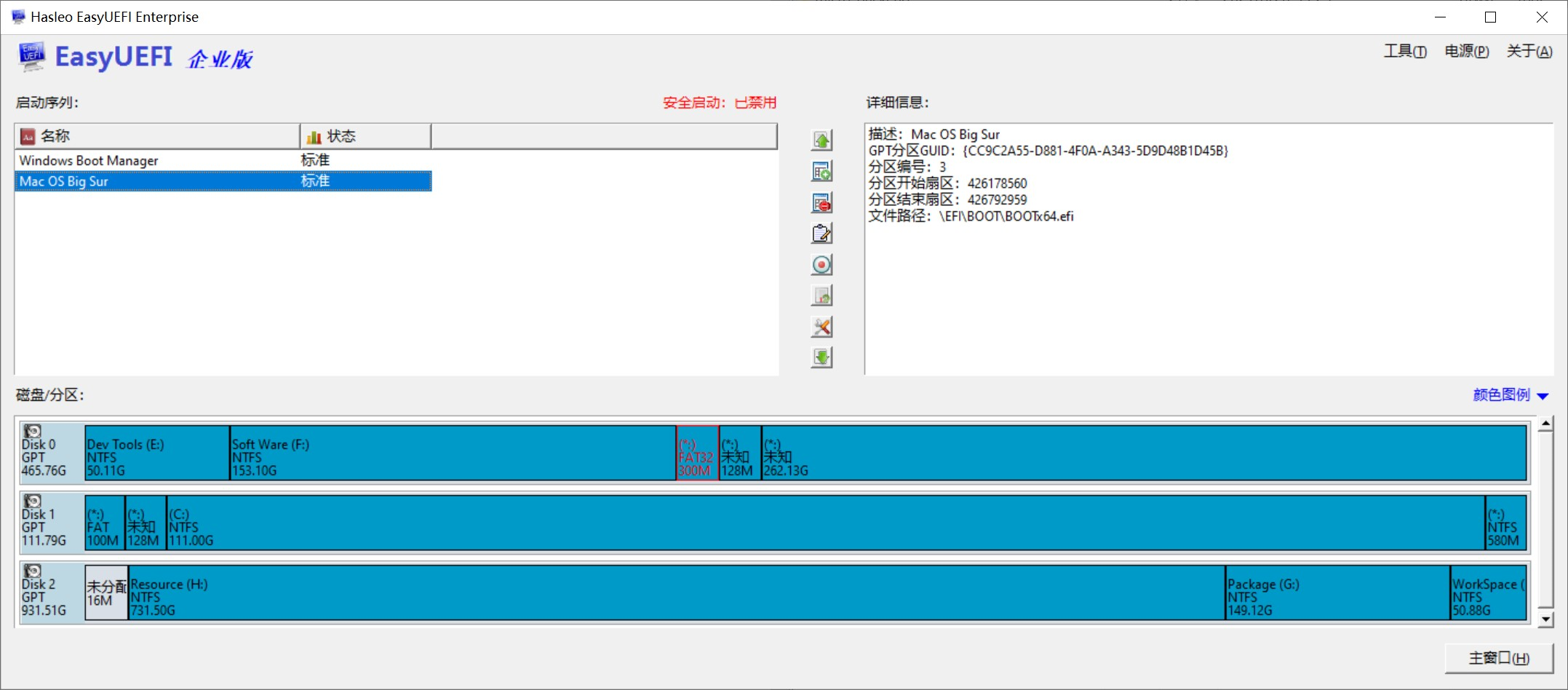This screenshot has height=690, width=1568.
Task: Click the 主窗口(H) button
Action: point(1499,658)
